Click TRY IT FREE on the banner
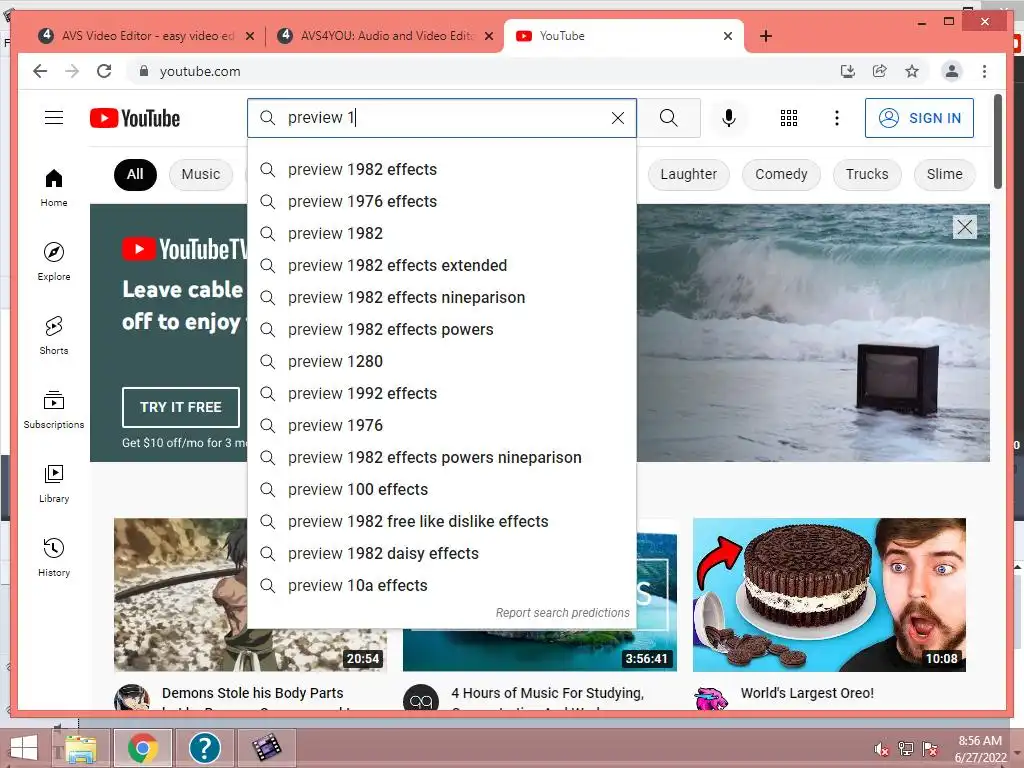The width and height of the screenshot is (1024, 768). [x=181, y=407]
